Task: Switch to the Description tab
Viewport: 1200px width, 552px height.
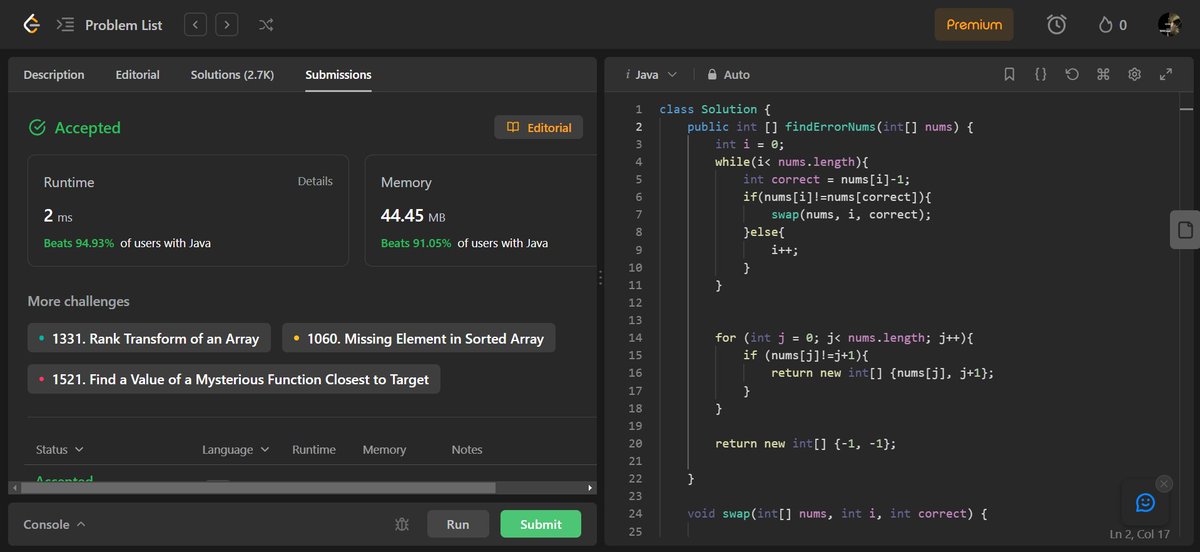Action: 54,75
